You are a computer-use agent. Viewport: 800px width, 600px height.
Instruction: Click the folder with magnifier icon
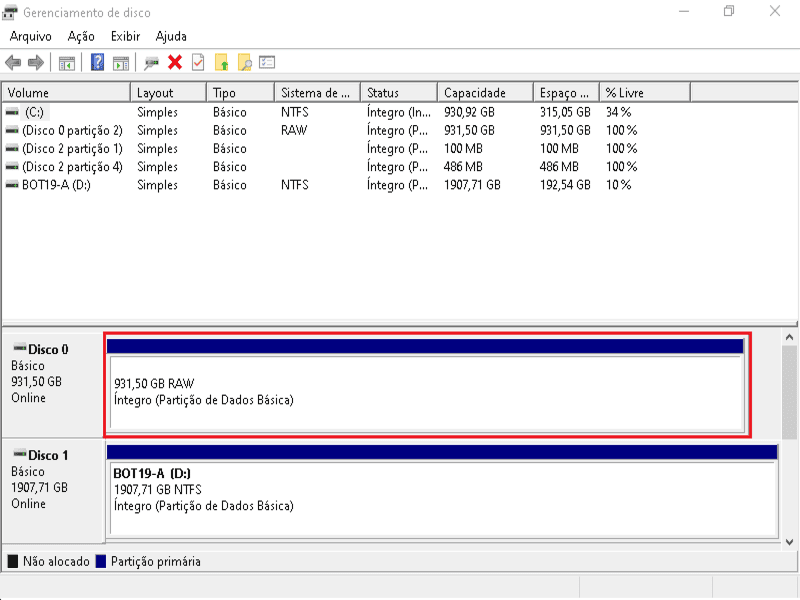[x=246, y=61]
